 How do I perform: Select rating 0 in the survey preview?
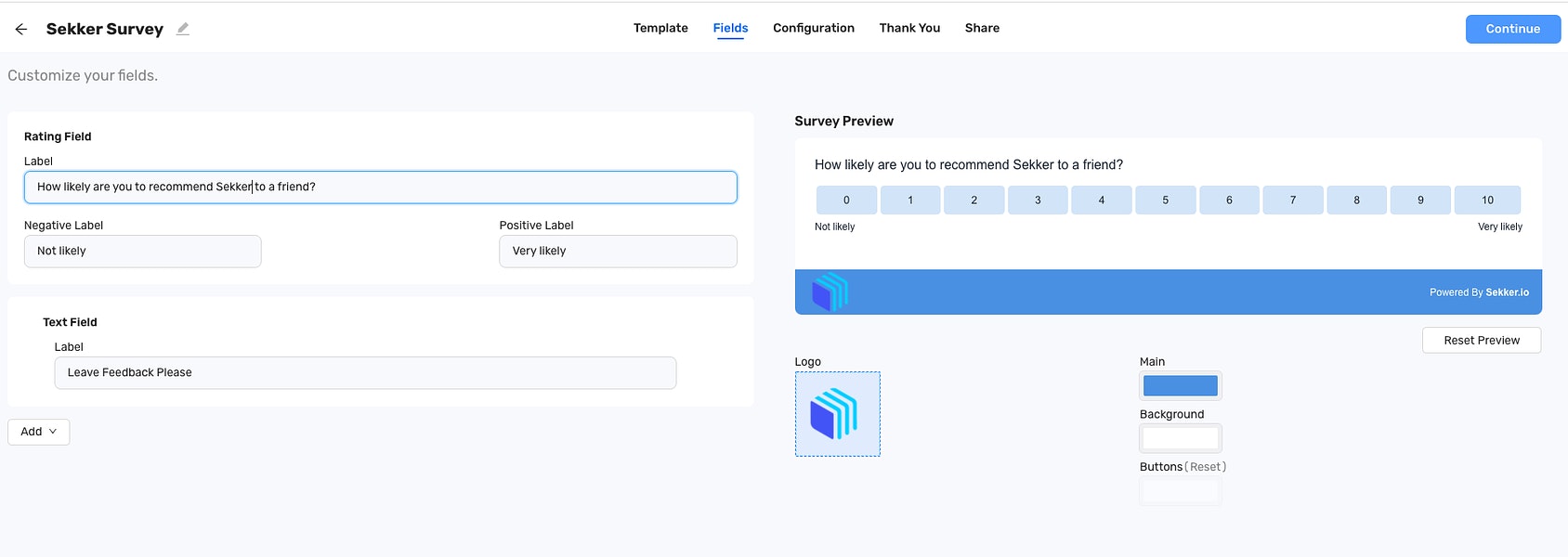pos(846,200)
